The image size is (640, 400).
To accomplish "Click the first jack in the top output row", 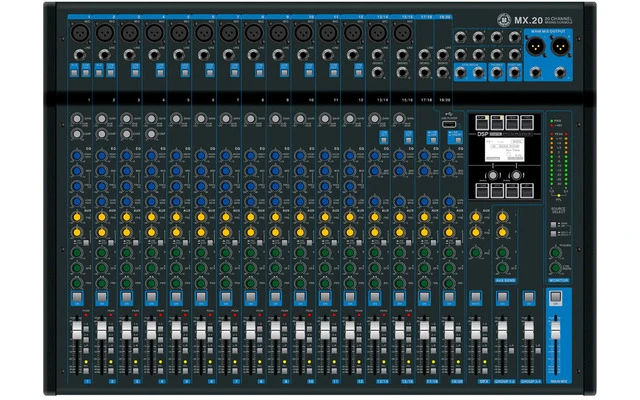I will pos(460,37).
